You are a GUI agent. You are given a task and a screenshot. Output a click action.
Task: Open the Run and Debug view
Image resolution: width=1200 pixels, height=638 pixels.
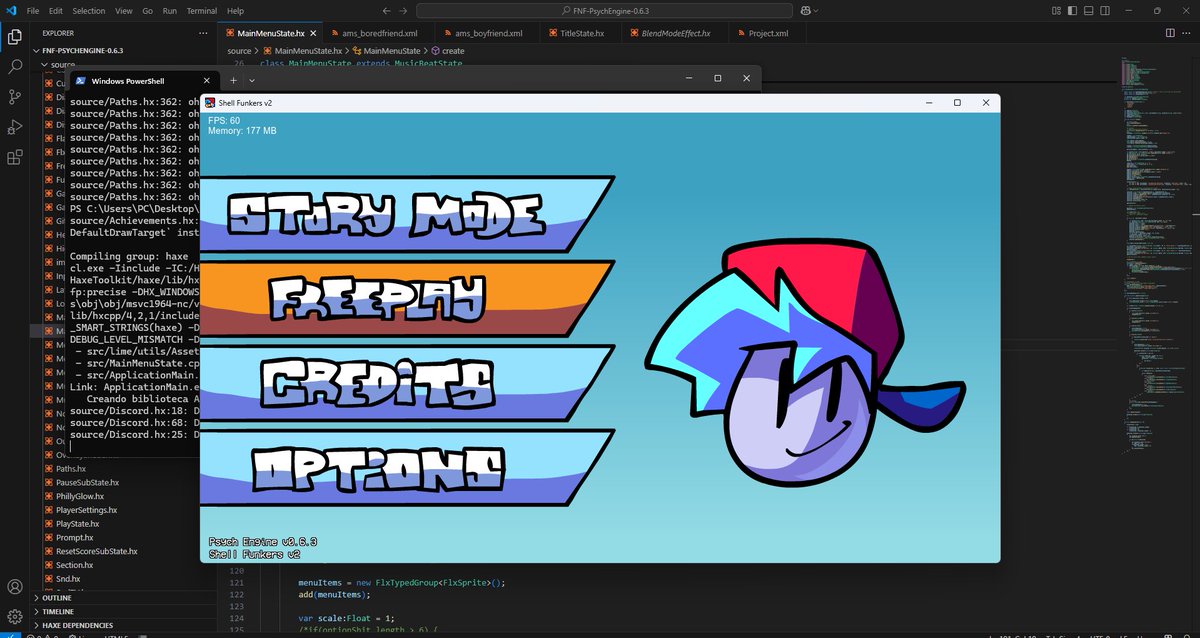tap(15, 127)
